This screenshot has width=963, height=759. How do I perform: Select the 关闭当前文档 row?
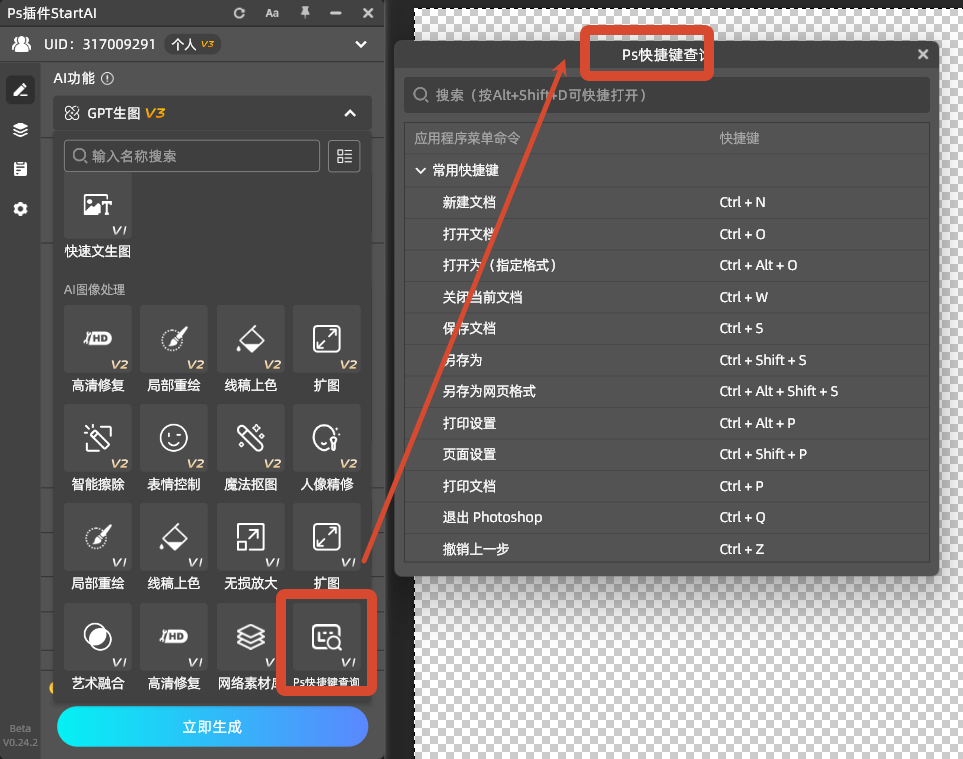pyautogui.click(x=666, y=297)
